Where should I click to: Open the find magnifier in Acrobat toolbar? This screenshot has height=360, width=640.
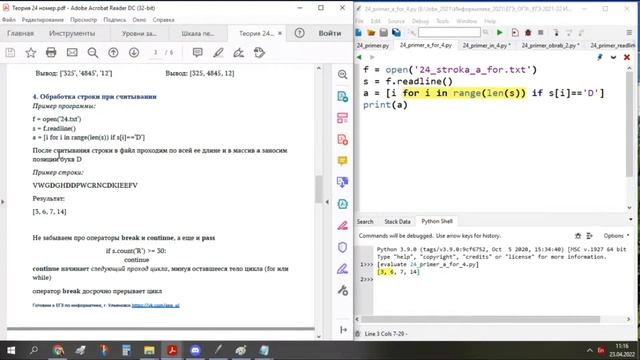[x=93, y=52]
